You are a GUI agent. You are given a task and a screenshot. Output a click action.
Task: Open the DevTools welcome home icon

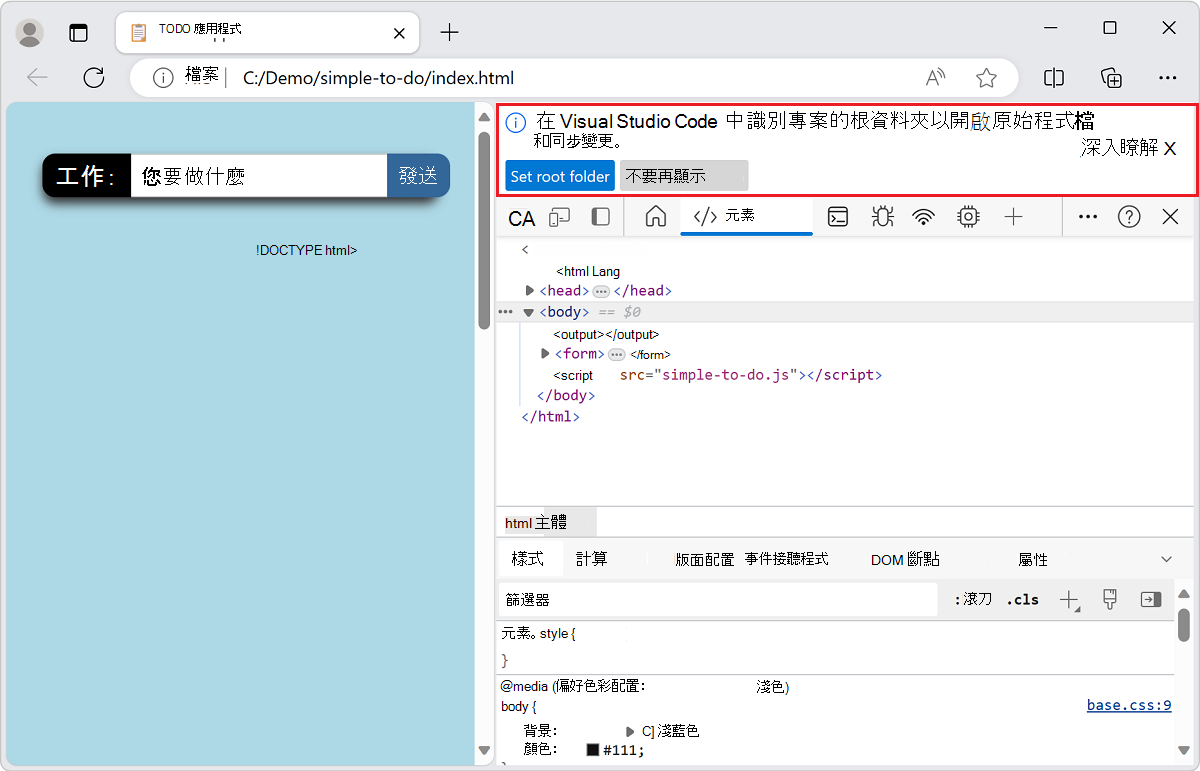pyautogui.click(x=653, y=216)
